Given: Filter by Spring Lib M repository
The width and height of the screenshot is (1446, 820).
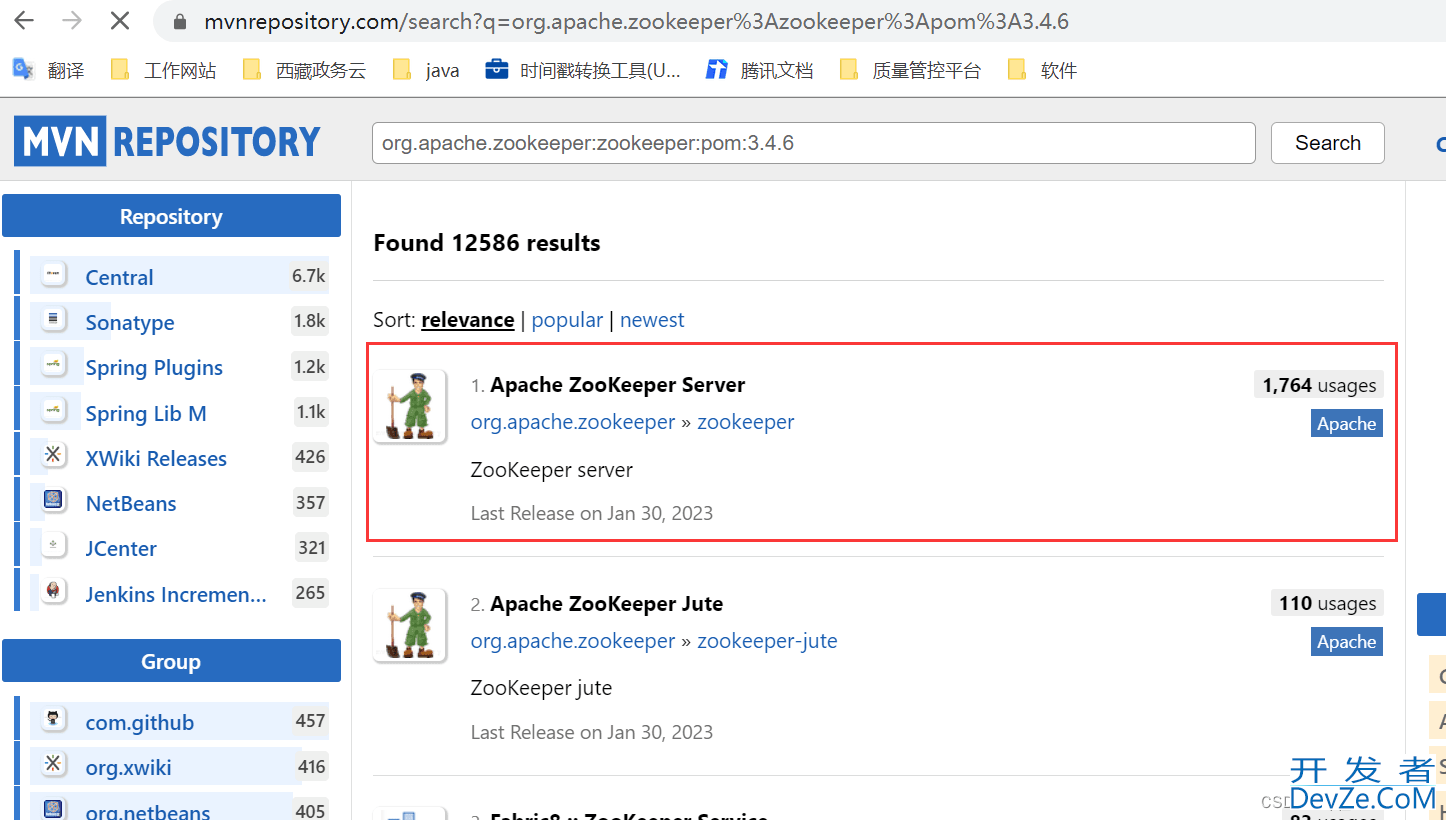Looking at the screenshot, I should 146,414.
